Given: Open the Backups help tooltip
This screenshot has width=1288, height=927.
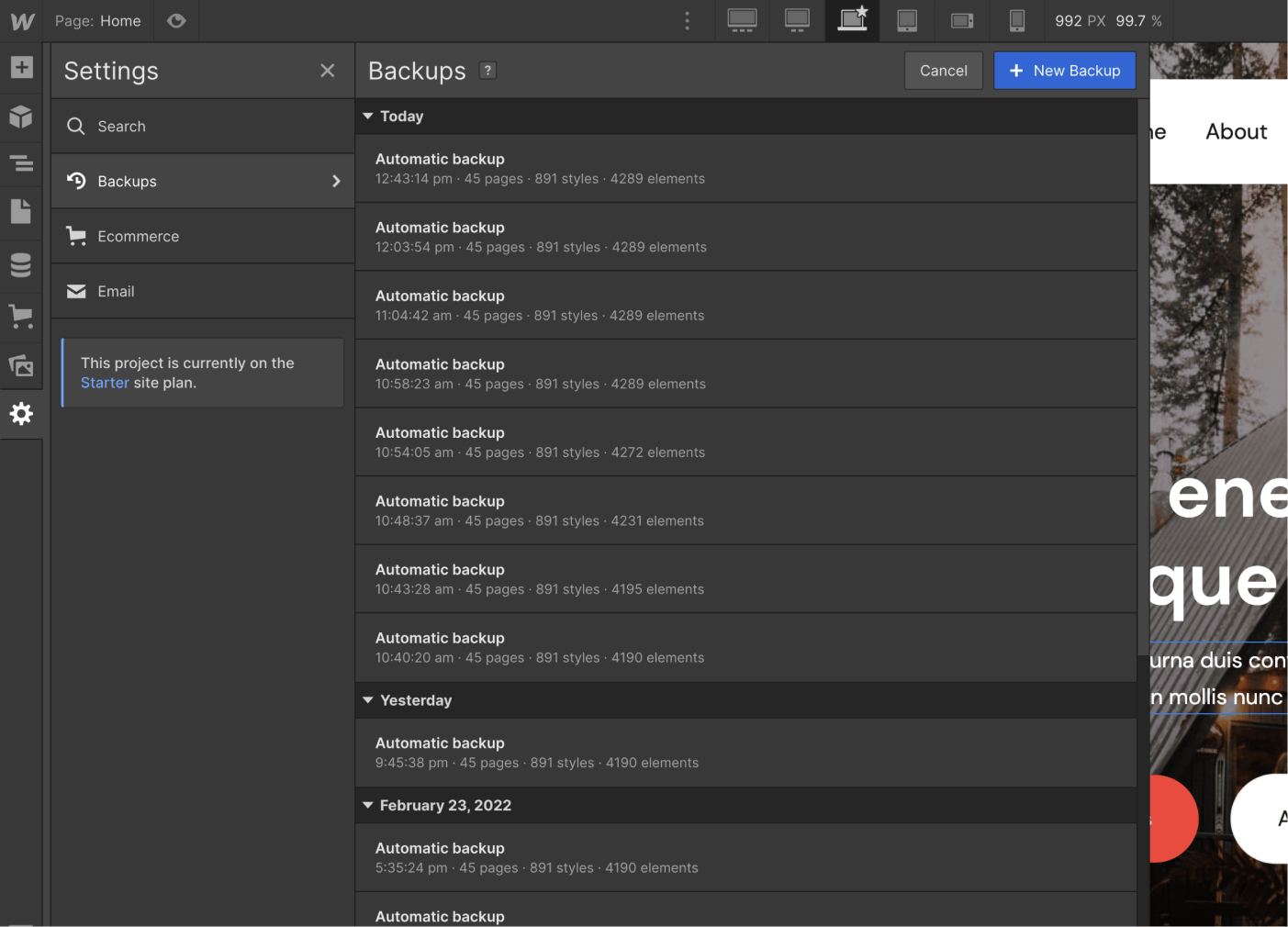Looking at the screenshot, I should point(487,70).
